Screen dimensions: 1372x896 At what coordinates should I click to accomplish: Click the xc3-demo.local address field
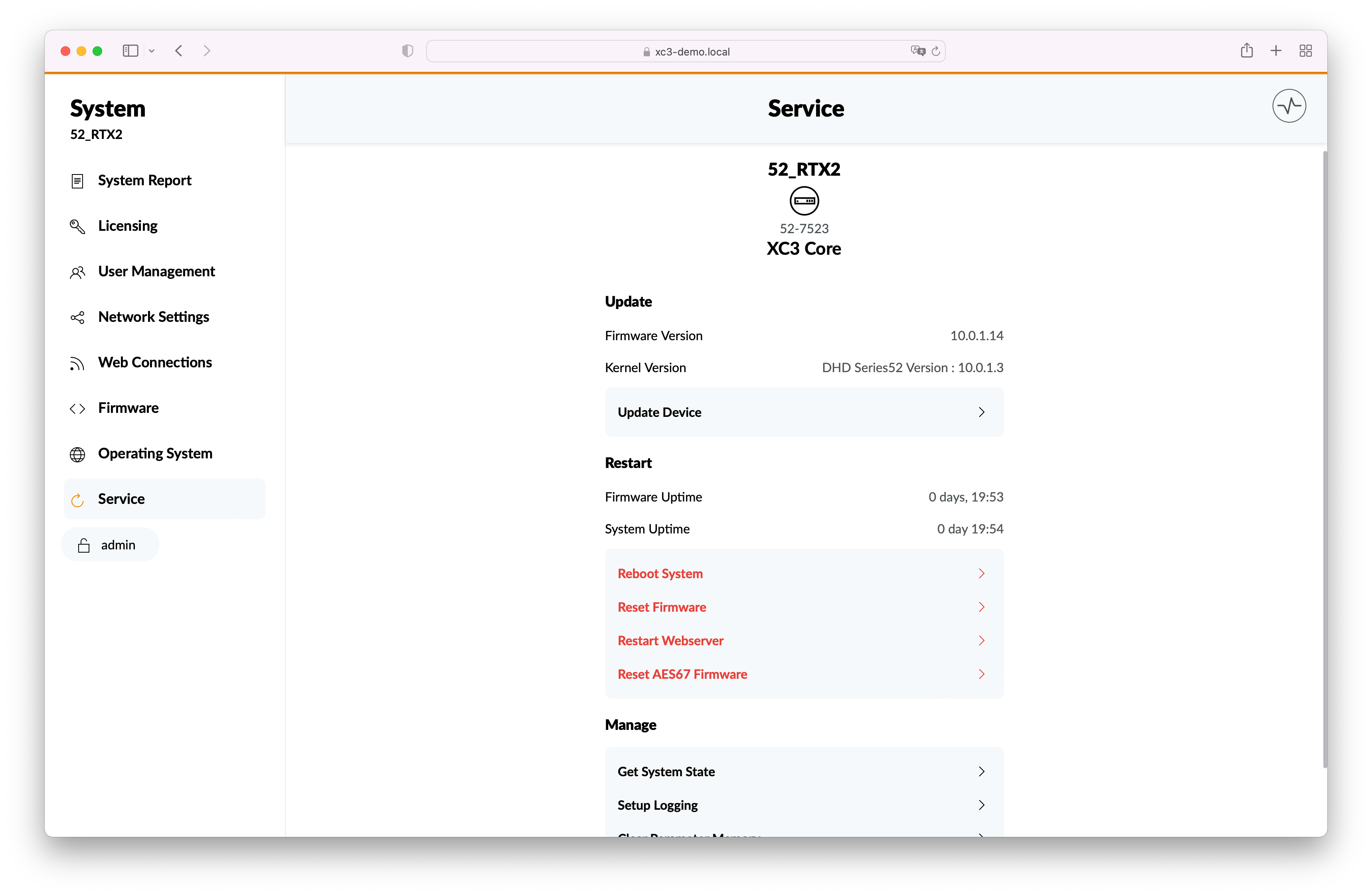(x=686, y=51)
